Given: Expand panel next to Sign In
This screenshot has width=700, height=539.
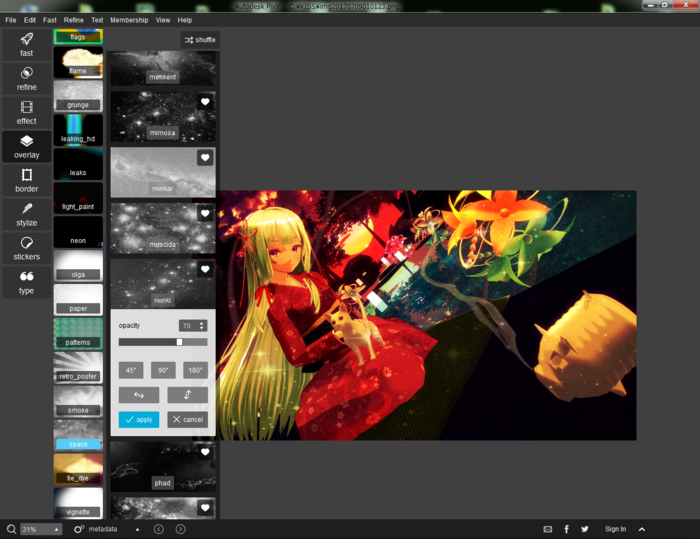Looking at the screenshot, I should 642,529.
